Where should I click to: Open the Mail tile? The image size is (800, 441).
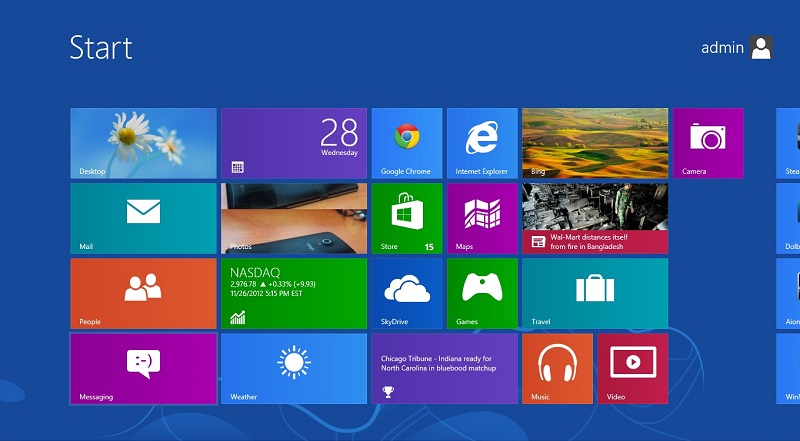coord(143,218)
